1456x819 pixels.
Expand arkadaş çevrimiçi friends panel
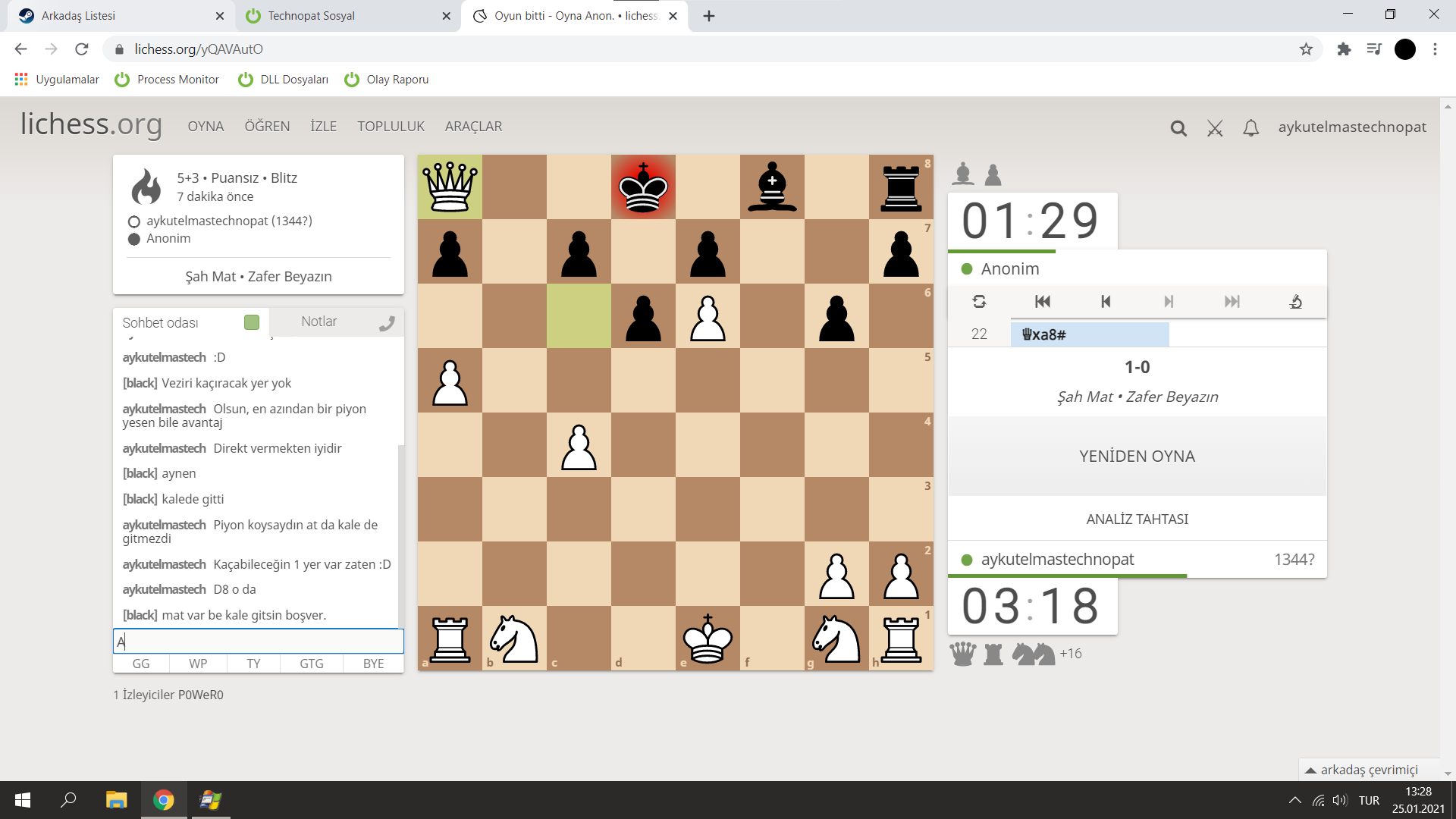(1369, 769)
